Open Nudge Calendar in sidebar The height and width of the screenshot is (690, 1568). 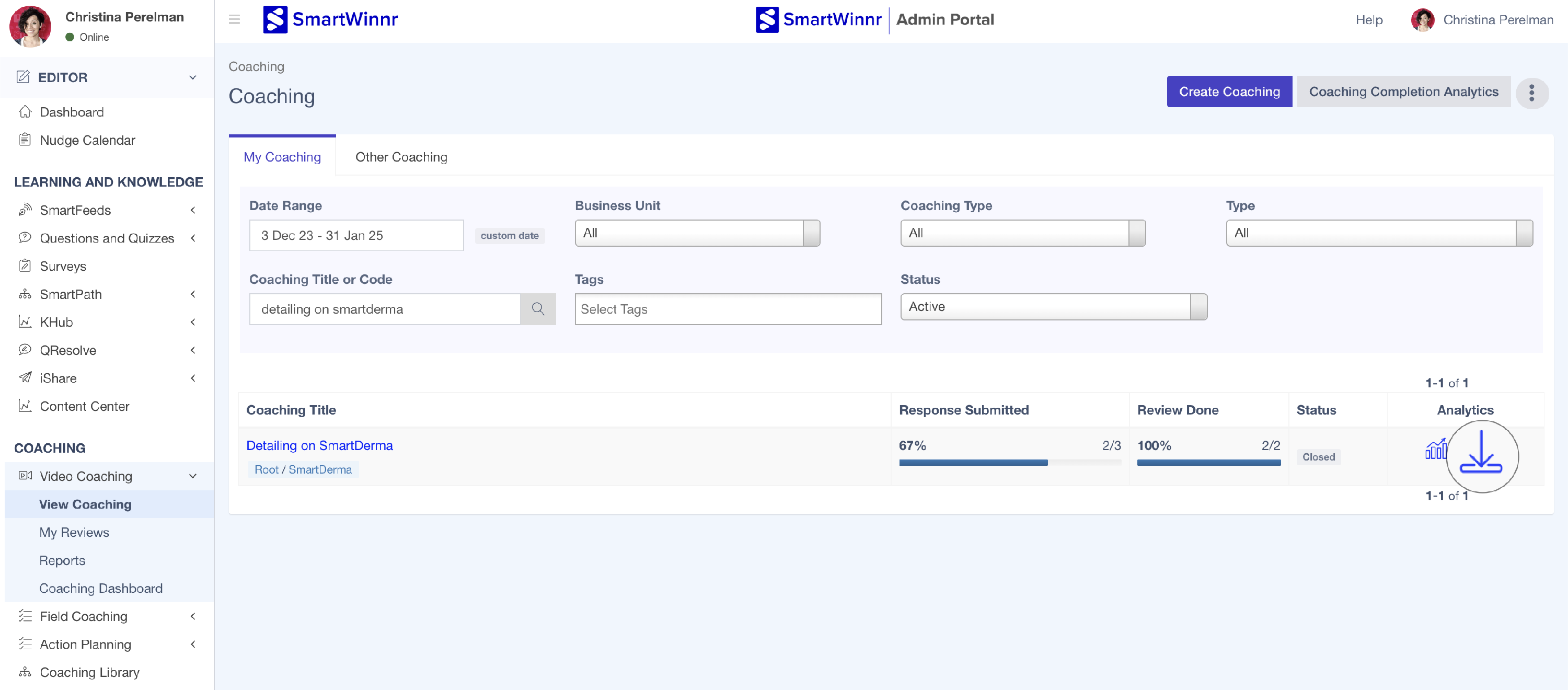[87, 140]
